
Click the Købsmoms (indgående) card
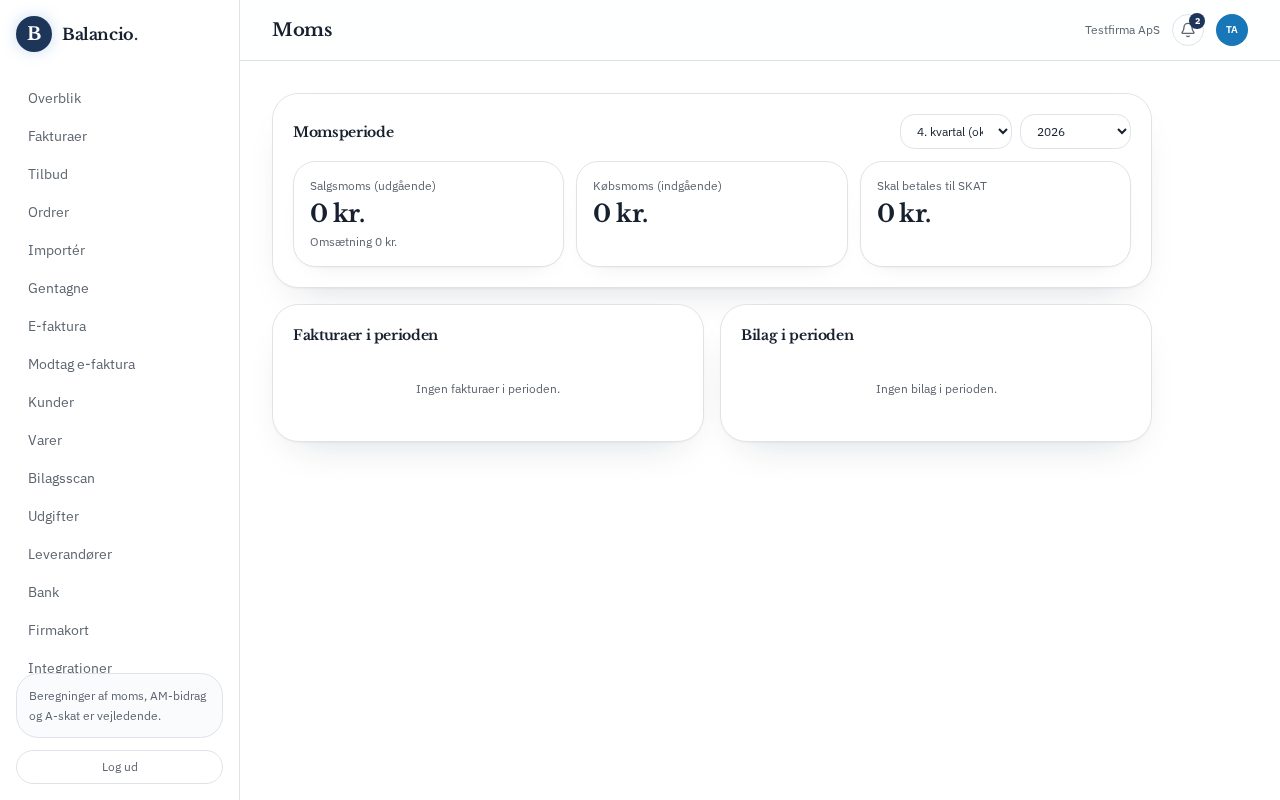[x=712, y=214]
